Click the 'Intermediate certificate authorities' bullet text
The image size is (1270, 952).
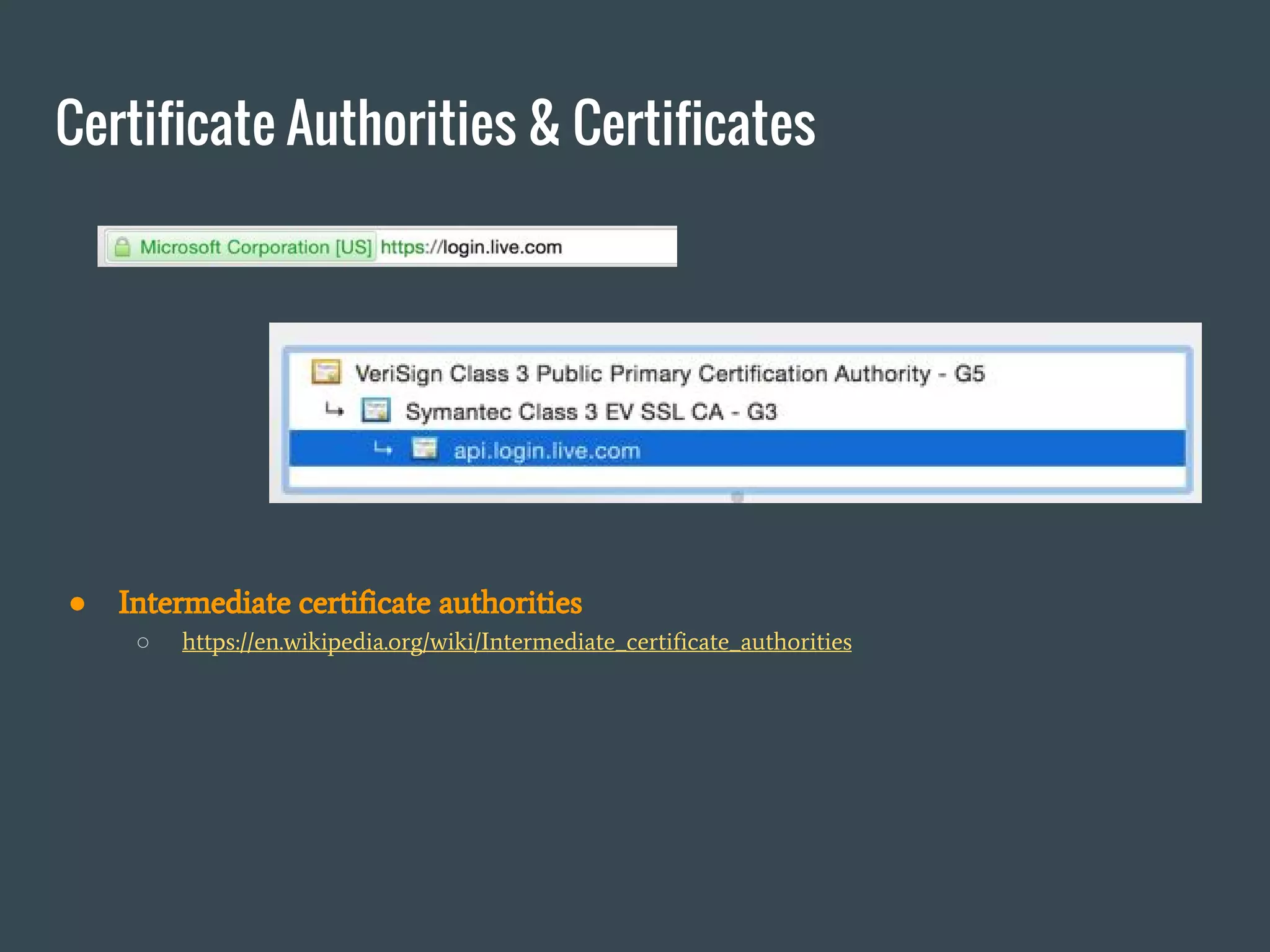[x=350, y=602]
